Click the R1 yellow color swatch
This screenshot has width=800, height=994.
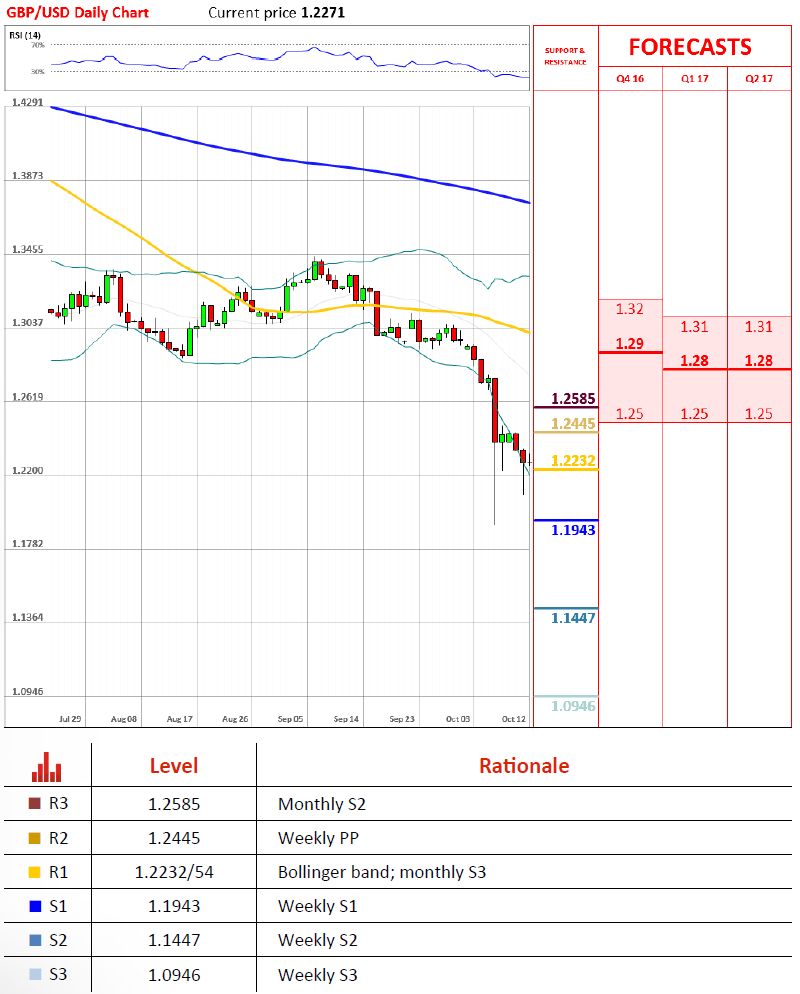(35, 872)
